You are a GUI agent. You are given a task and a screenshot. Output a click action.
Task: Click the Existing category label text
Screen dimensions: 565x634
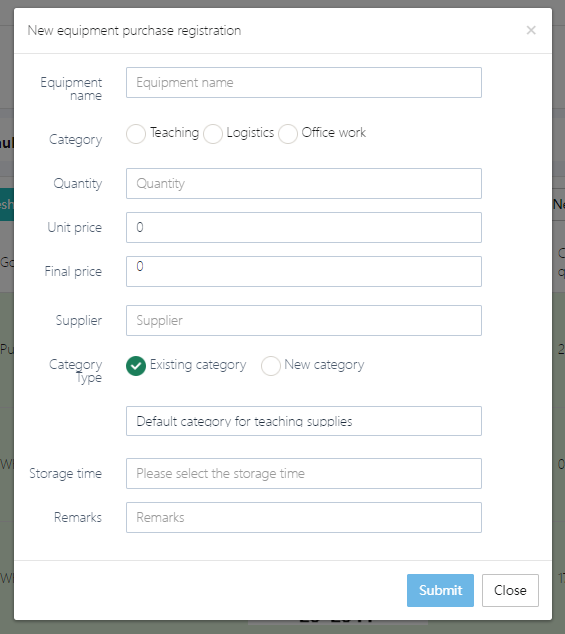coord(198,365)
